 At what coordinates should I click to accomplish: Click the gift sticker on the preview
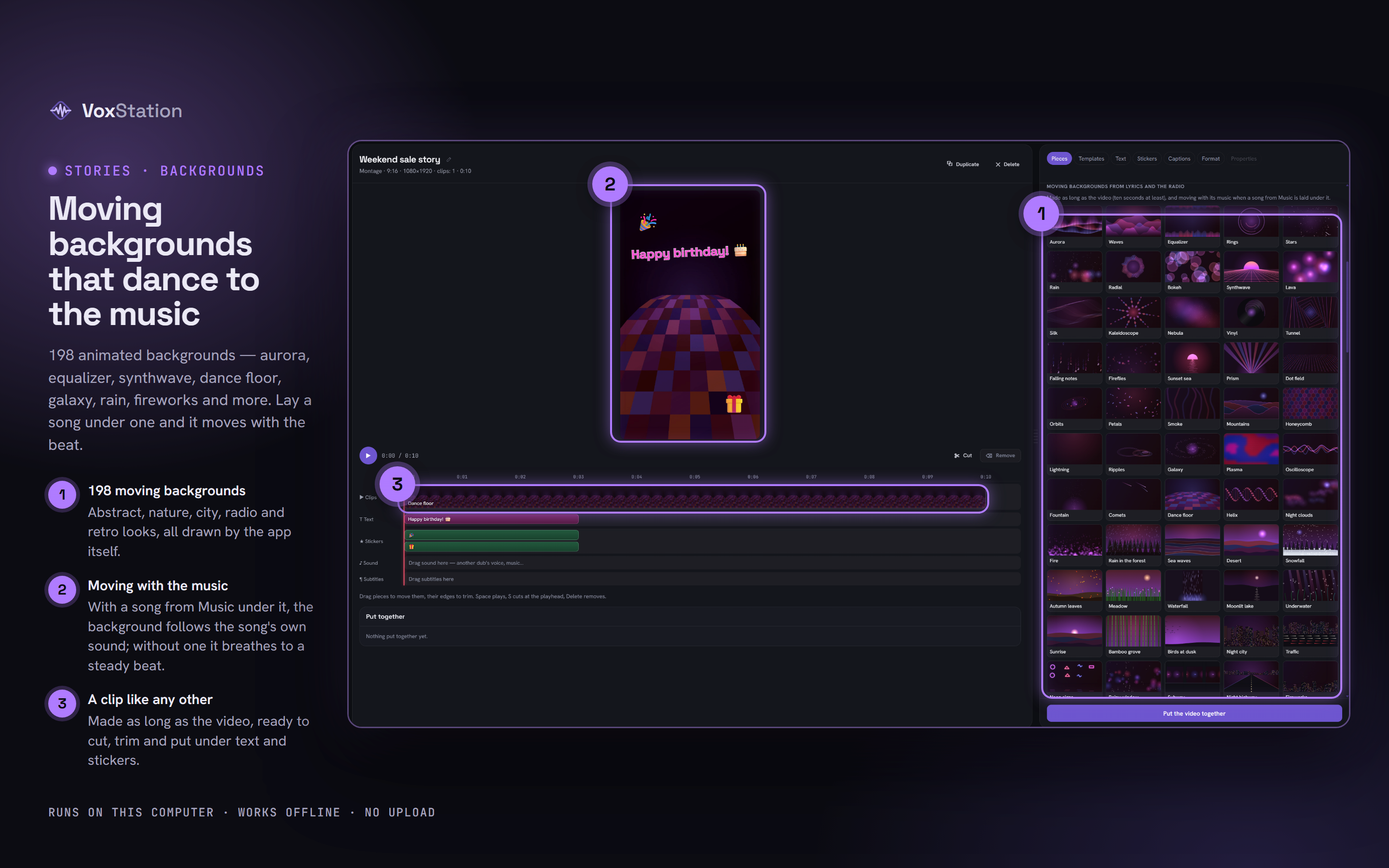pyautogui.click(x=734, y=404)
